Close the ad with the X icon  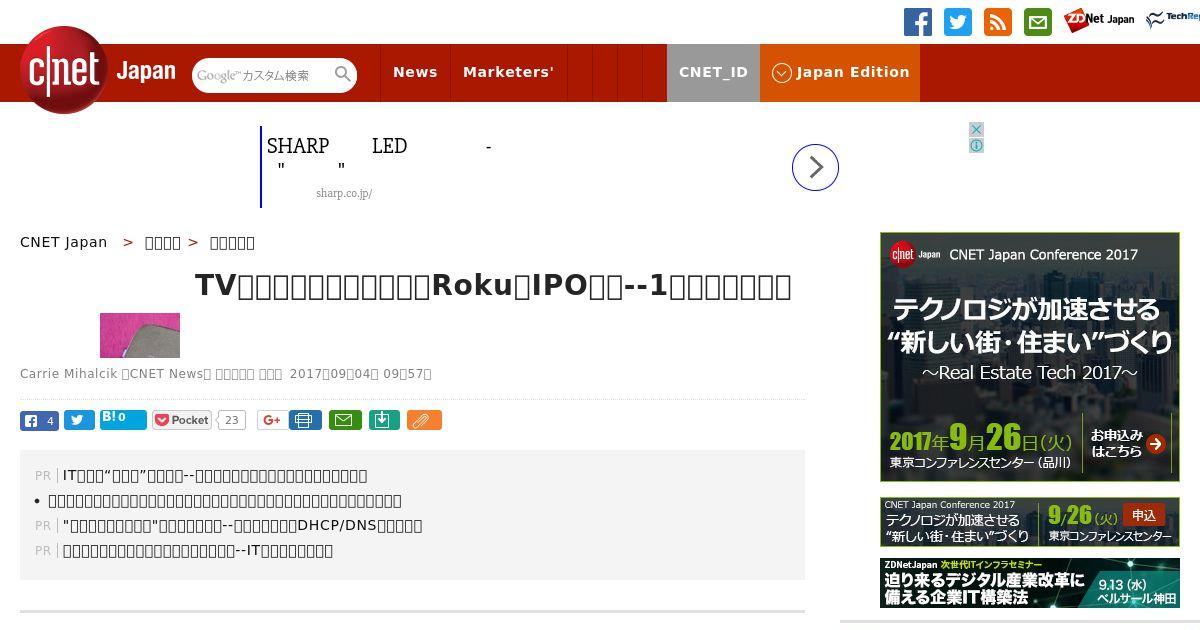click(976, 129)
